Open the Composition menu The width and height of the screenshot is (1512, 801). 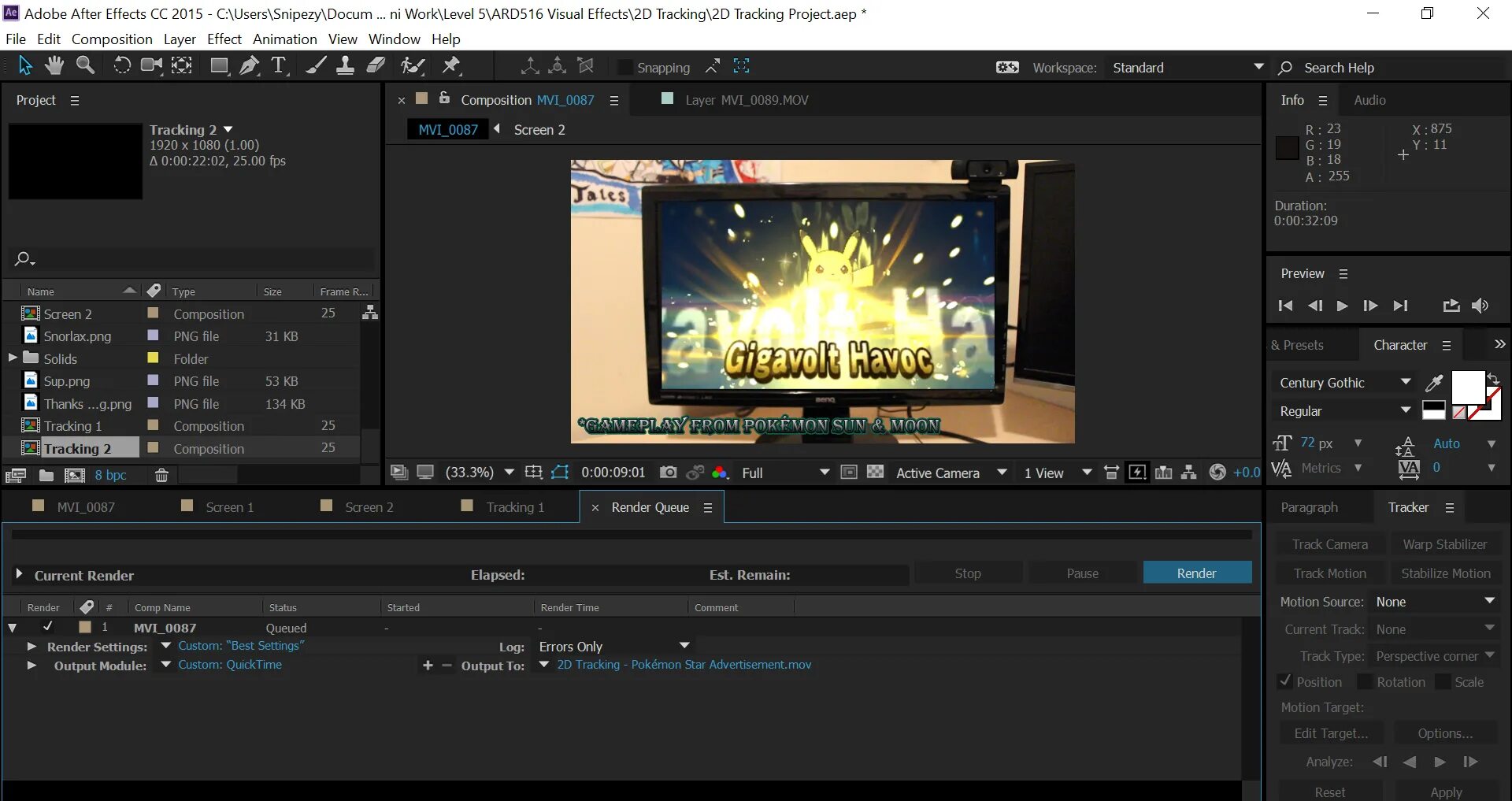(112, 39)
